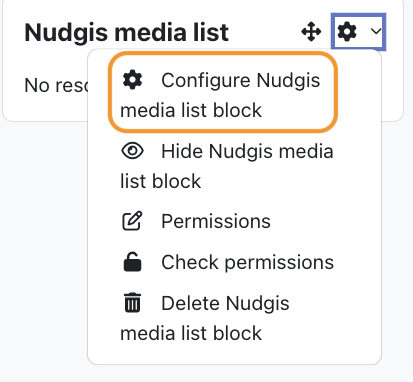Click the word Nudgis in Configure item
Screen dimensions: 413x382
point(288,81)
